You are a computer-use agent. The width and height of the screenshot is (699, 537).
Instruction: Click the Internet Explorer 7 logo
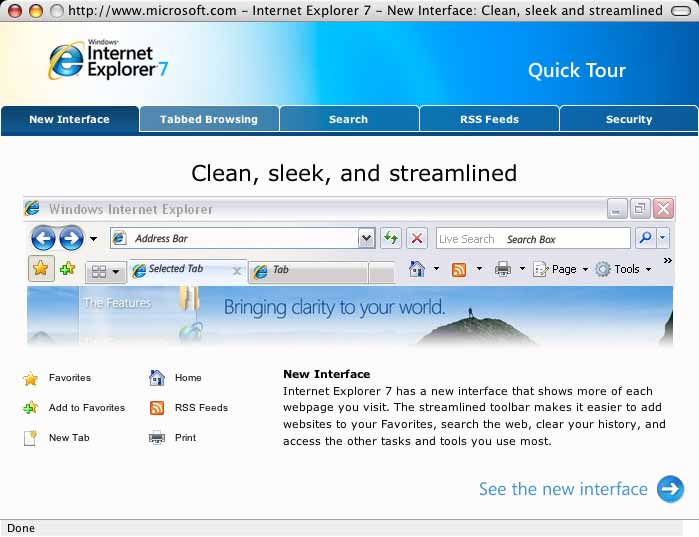pyautogui.click(x=108, y=60)
